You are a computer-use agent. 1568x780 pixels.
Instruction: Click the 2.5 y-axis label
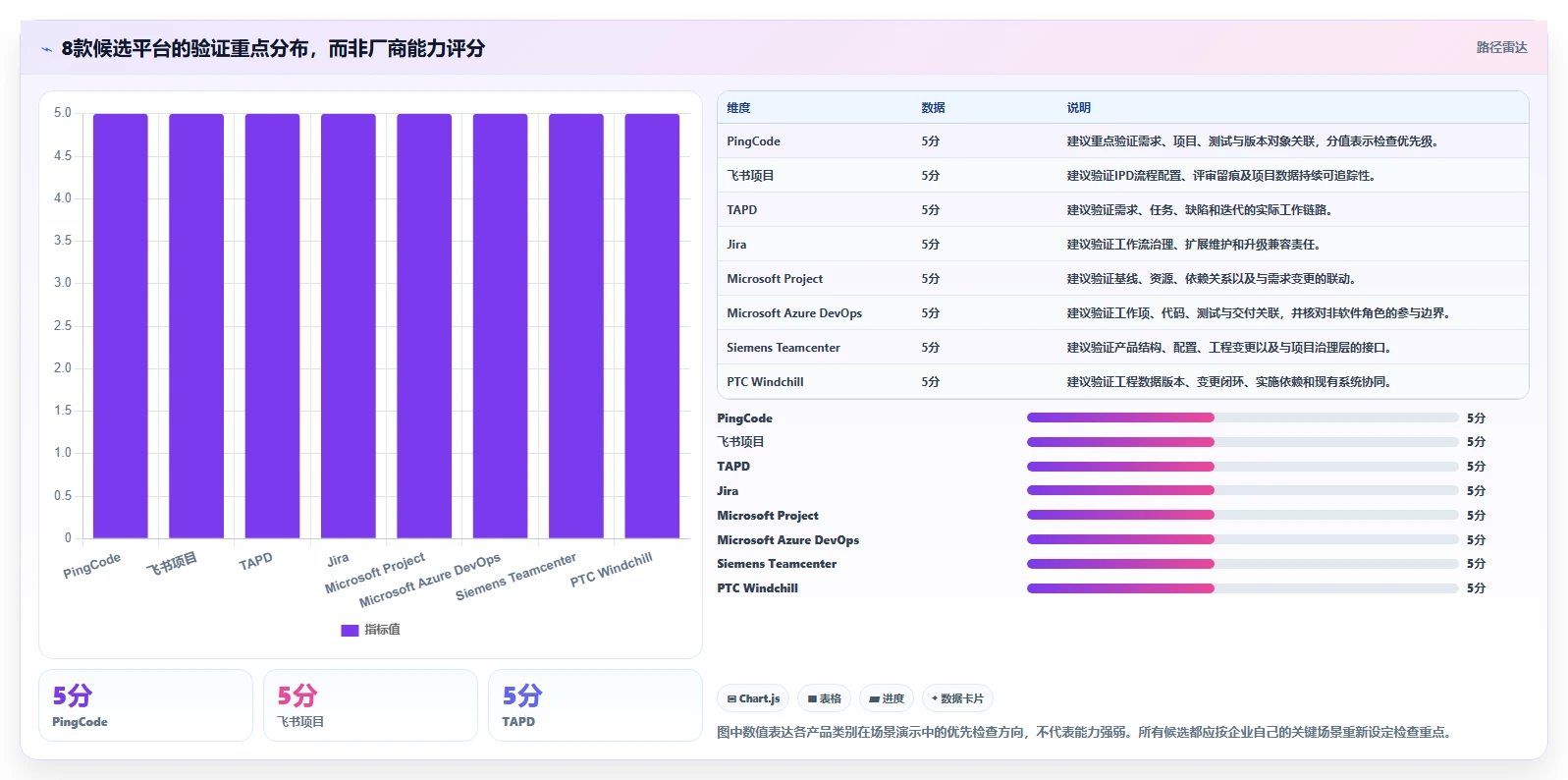tap(63, 326)
